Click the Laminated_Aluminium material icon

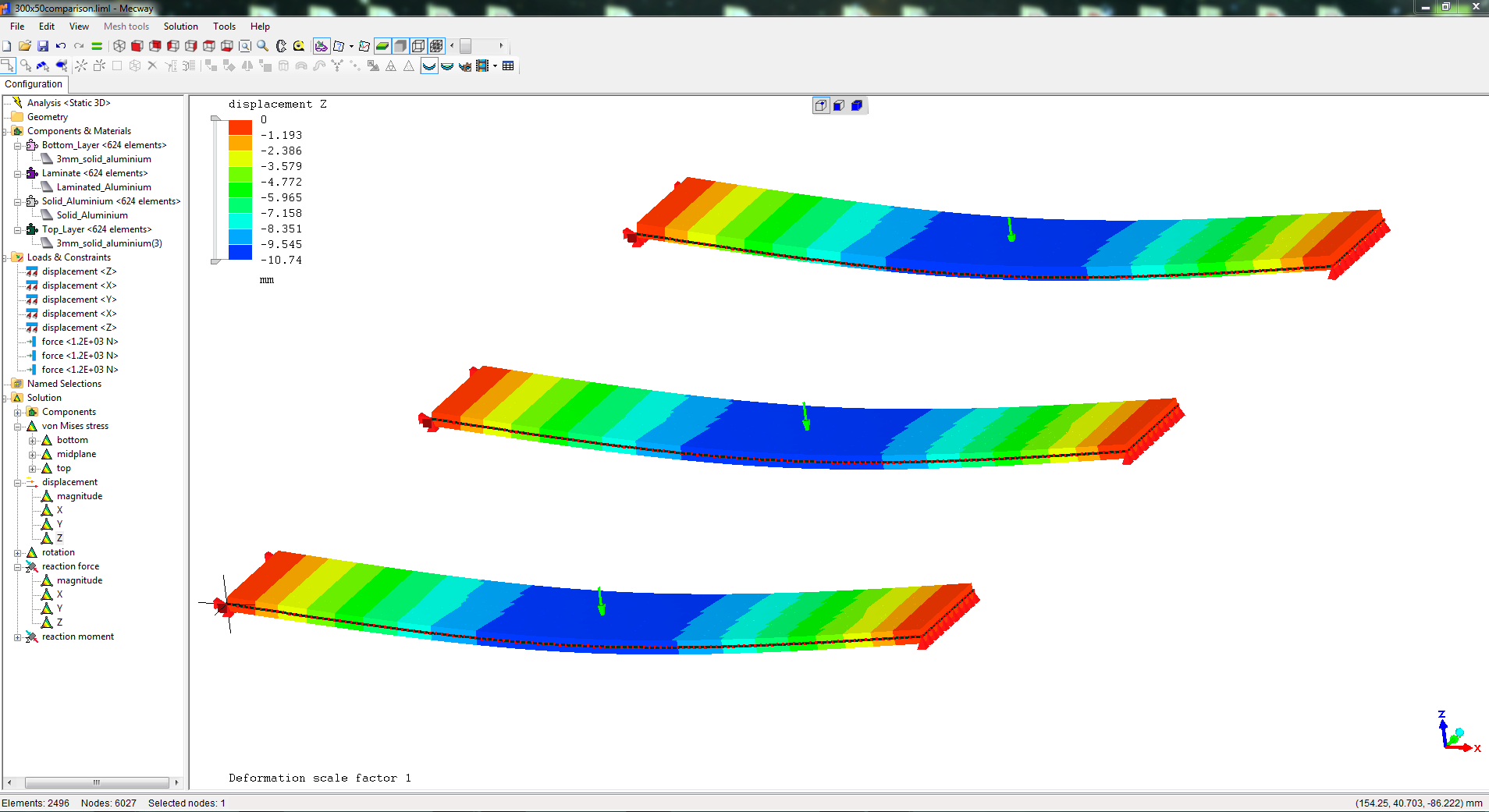click(47, 186)
